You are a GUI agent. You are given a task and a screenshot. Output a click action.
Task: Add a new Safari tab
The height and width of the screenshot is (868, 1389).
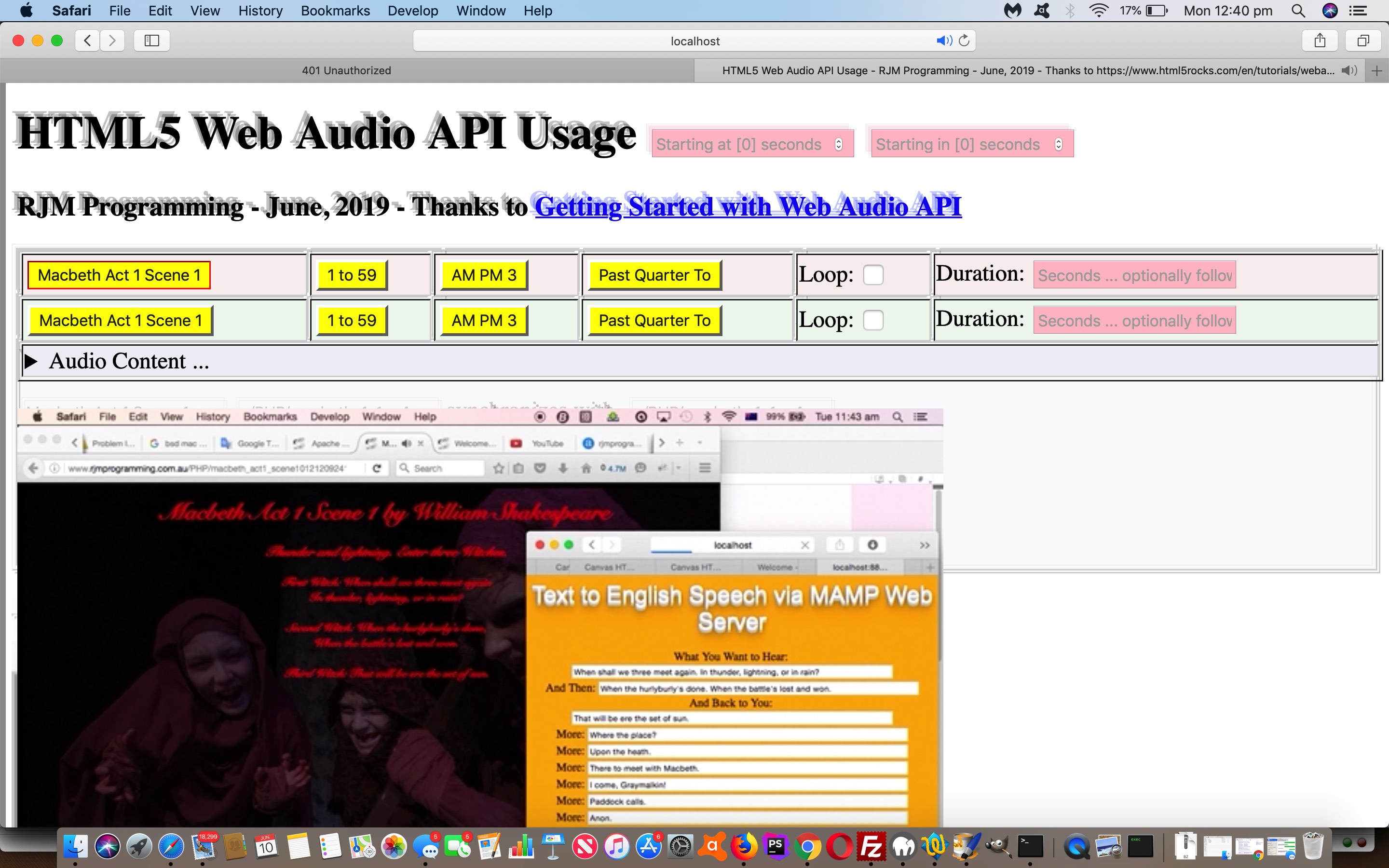(x=1376, y=70)
